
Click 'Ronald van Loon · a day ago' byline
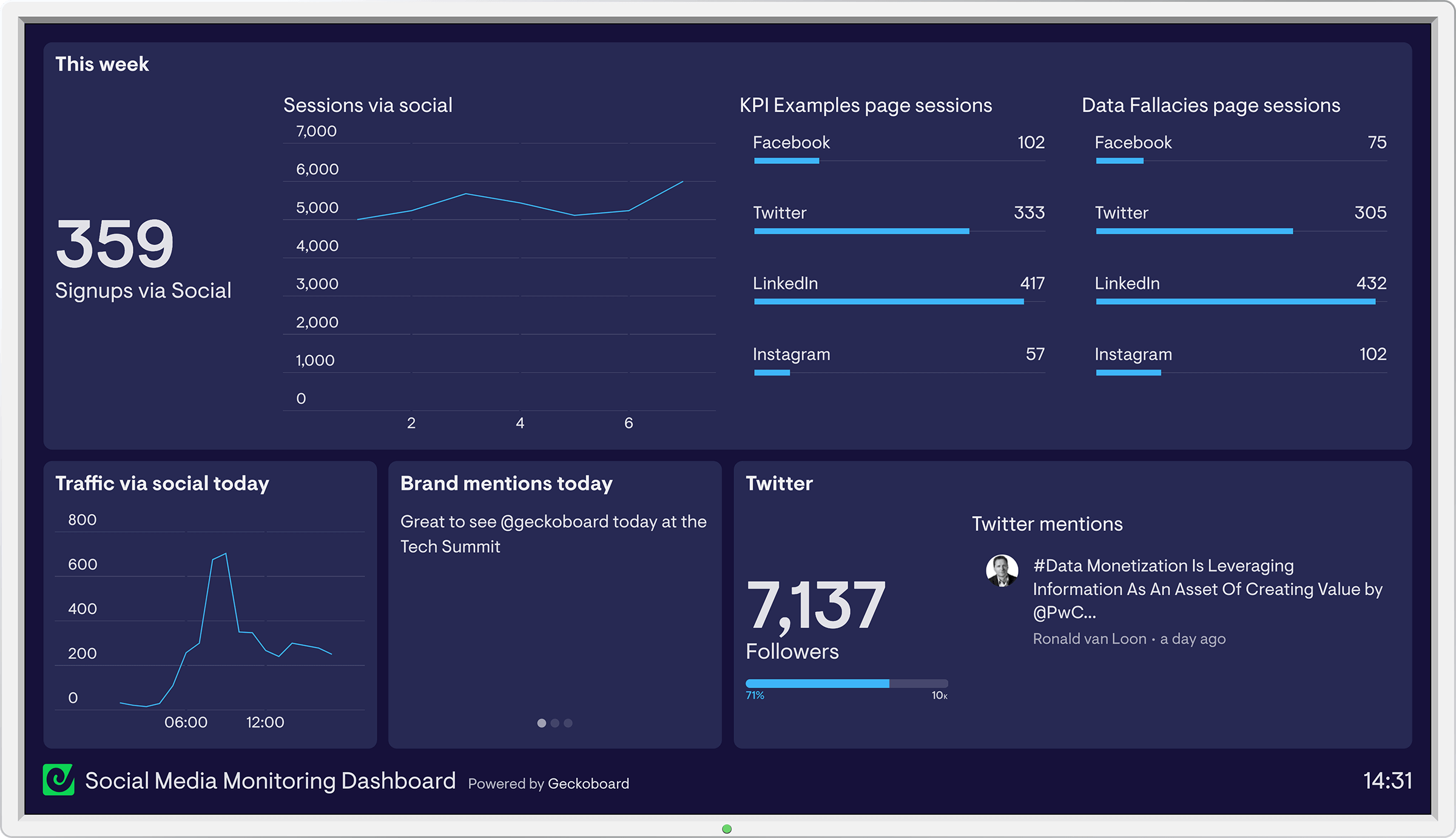[x=1129, y=639]
